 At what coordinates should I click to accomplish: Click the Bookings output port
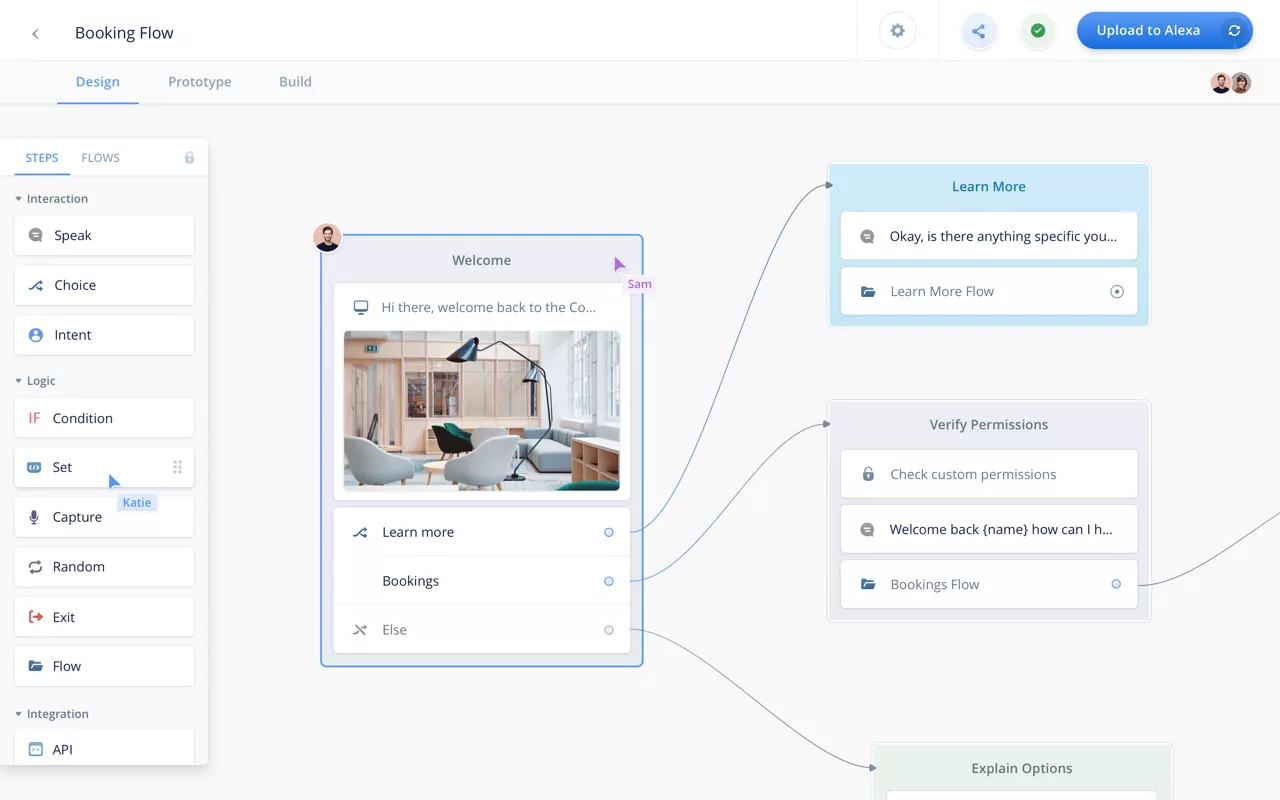click(x=608, y=581)
